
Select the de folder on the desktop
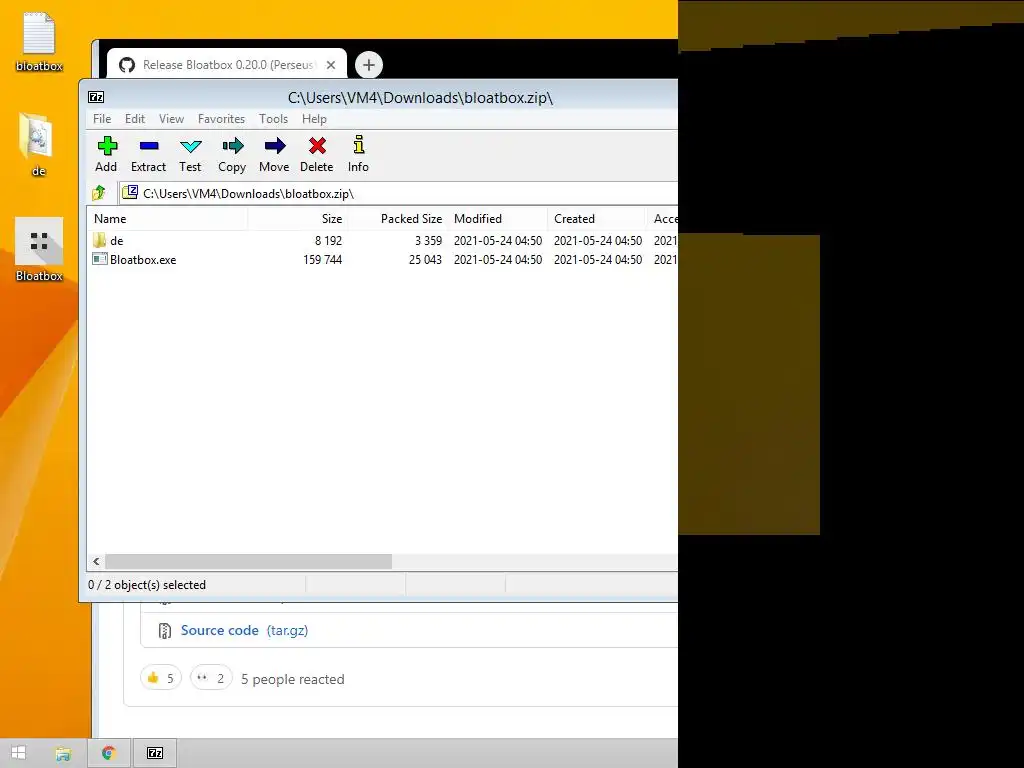click(39, 145)
